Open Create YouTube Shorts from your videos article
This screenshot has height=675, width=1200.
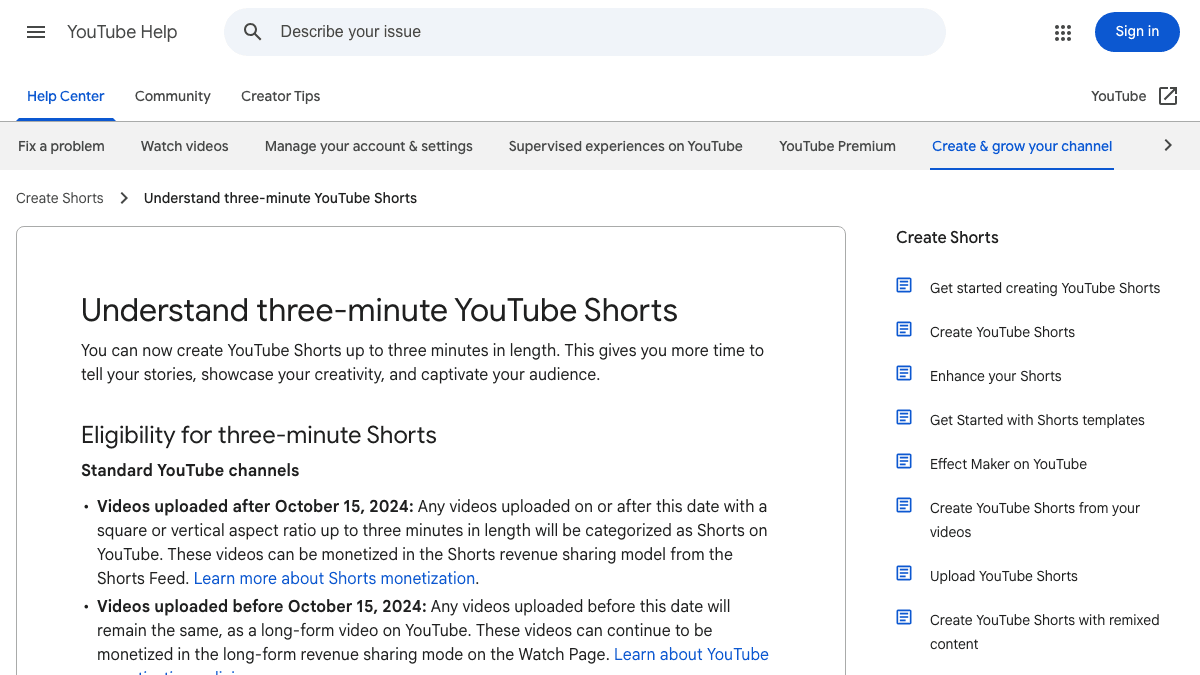(x=1035, y=520)
